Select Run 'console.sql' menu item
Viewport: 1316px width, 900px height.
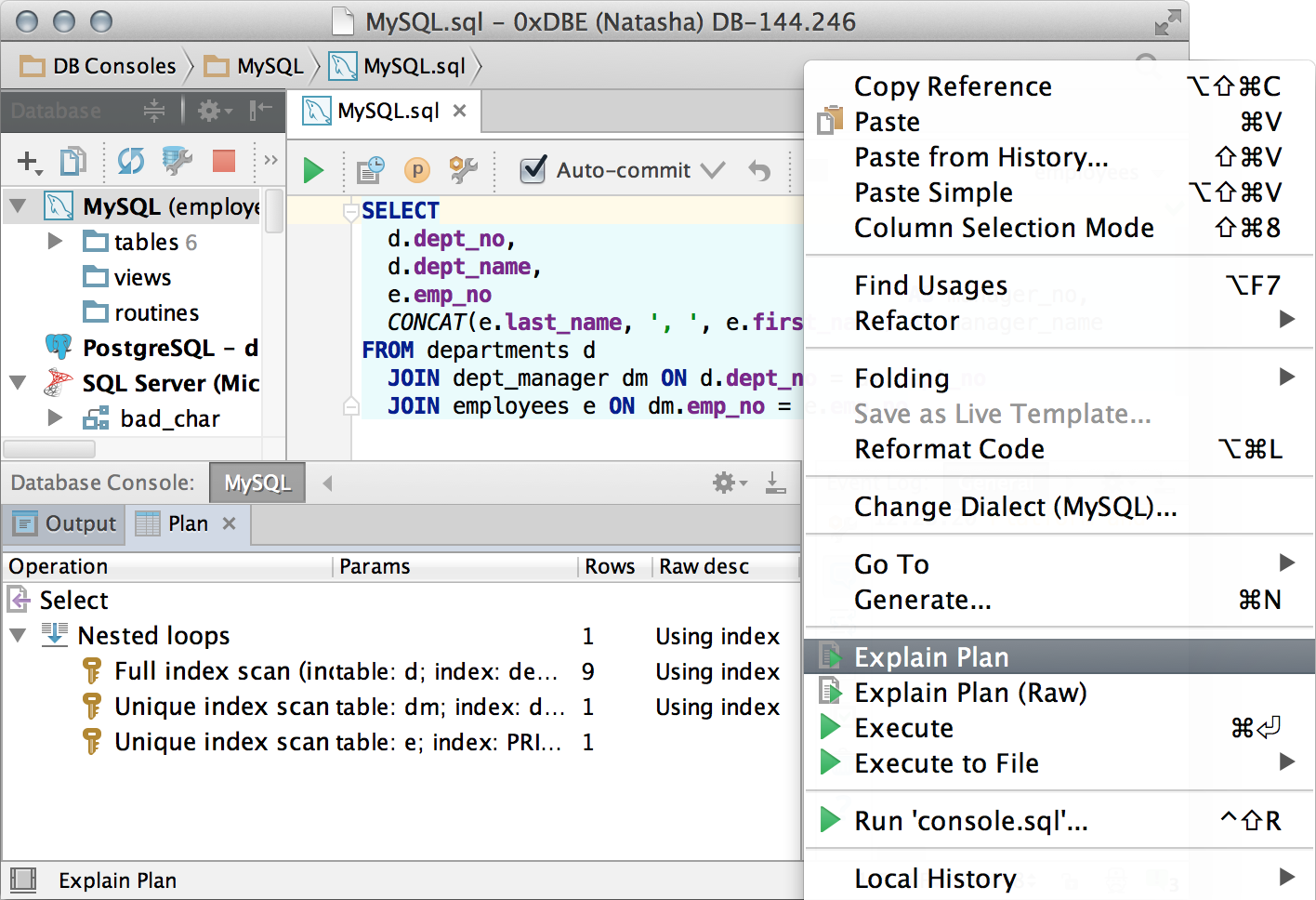(x=1059, y=821)
